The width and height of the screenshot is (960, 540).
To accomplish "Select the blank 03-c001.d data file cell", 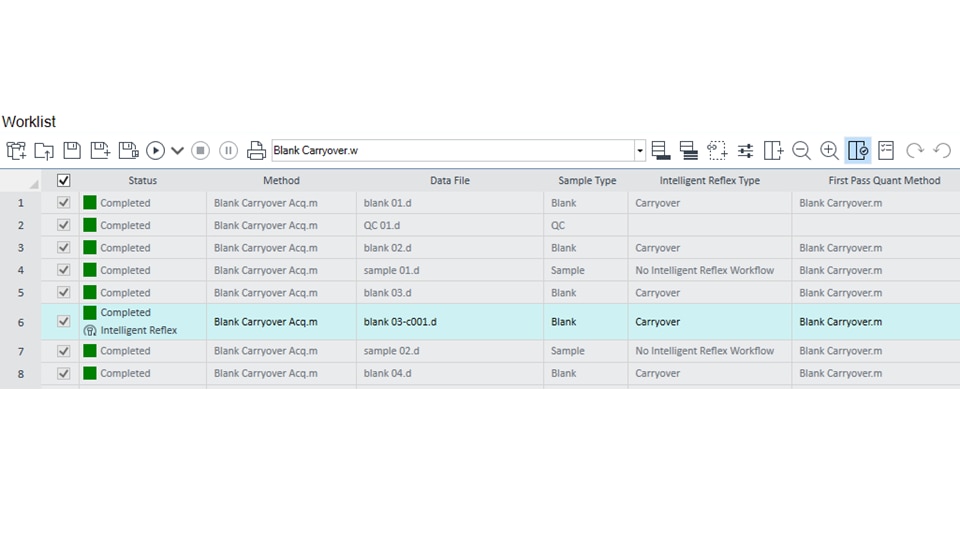I will 450,322.
